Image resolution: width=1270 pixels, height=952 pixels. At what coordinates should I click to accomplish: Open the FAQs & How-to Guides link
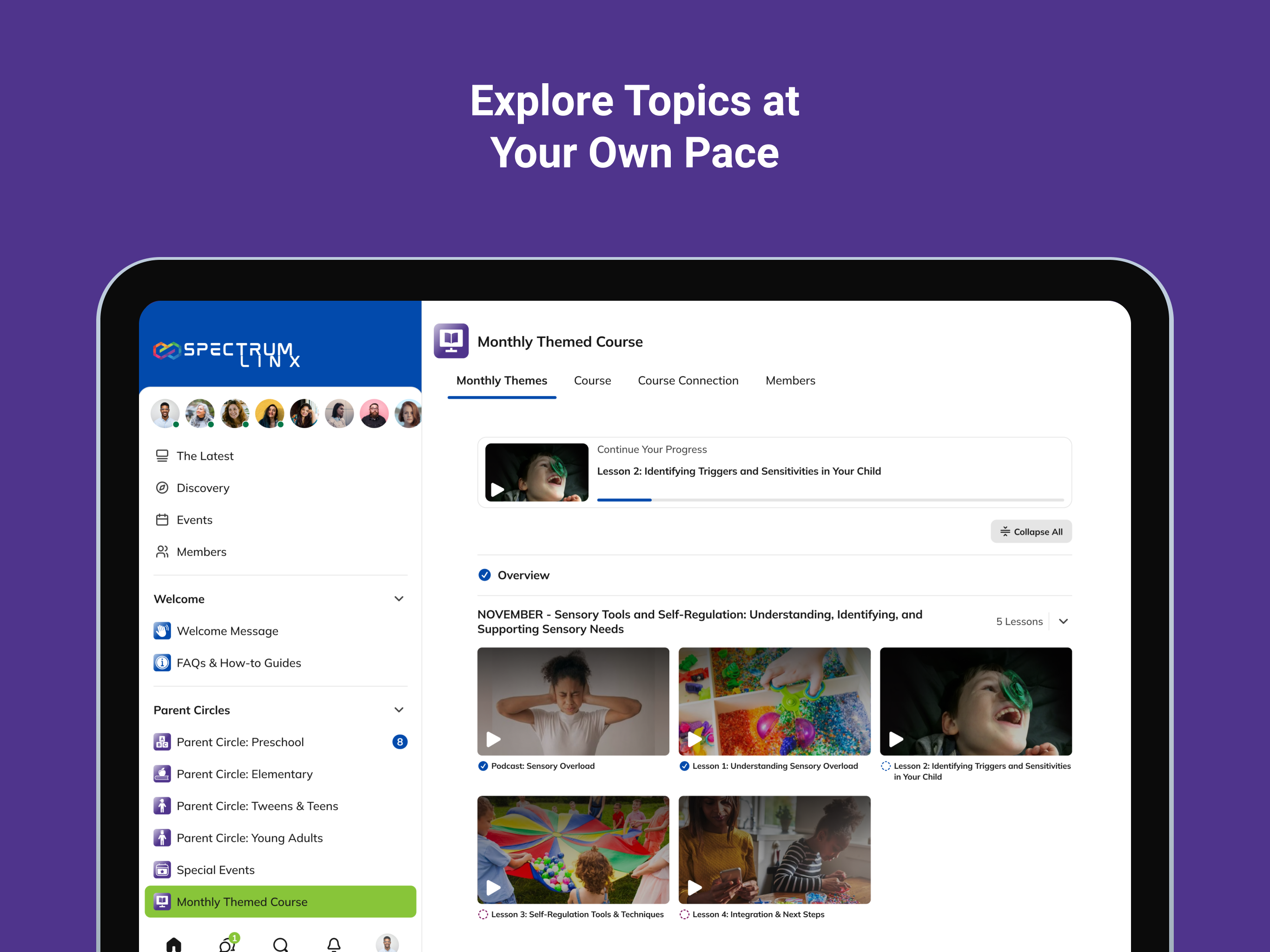[239, 662]
